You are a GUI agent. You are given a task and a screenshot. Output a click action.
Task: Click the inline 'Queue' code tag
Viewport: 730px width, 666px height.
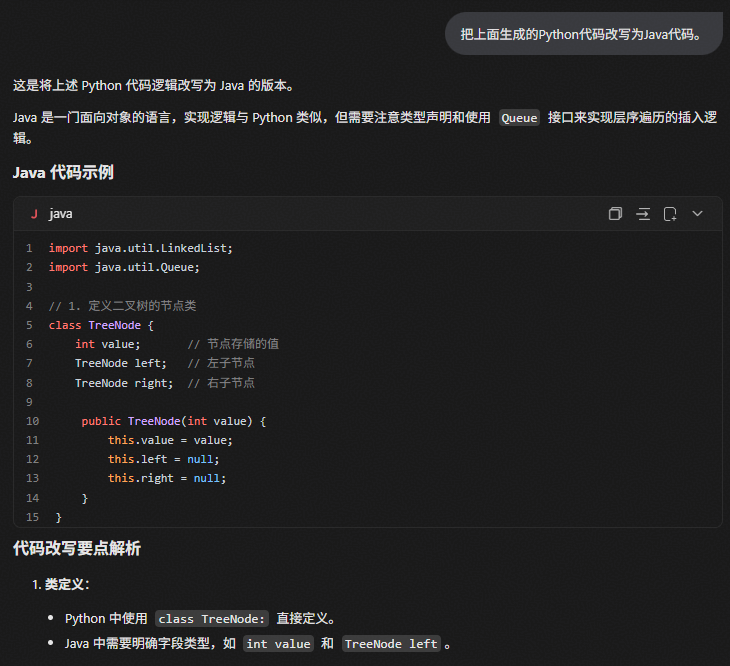point(519,118)
